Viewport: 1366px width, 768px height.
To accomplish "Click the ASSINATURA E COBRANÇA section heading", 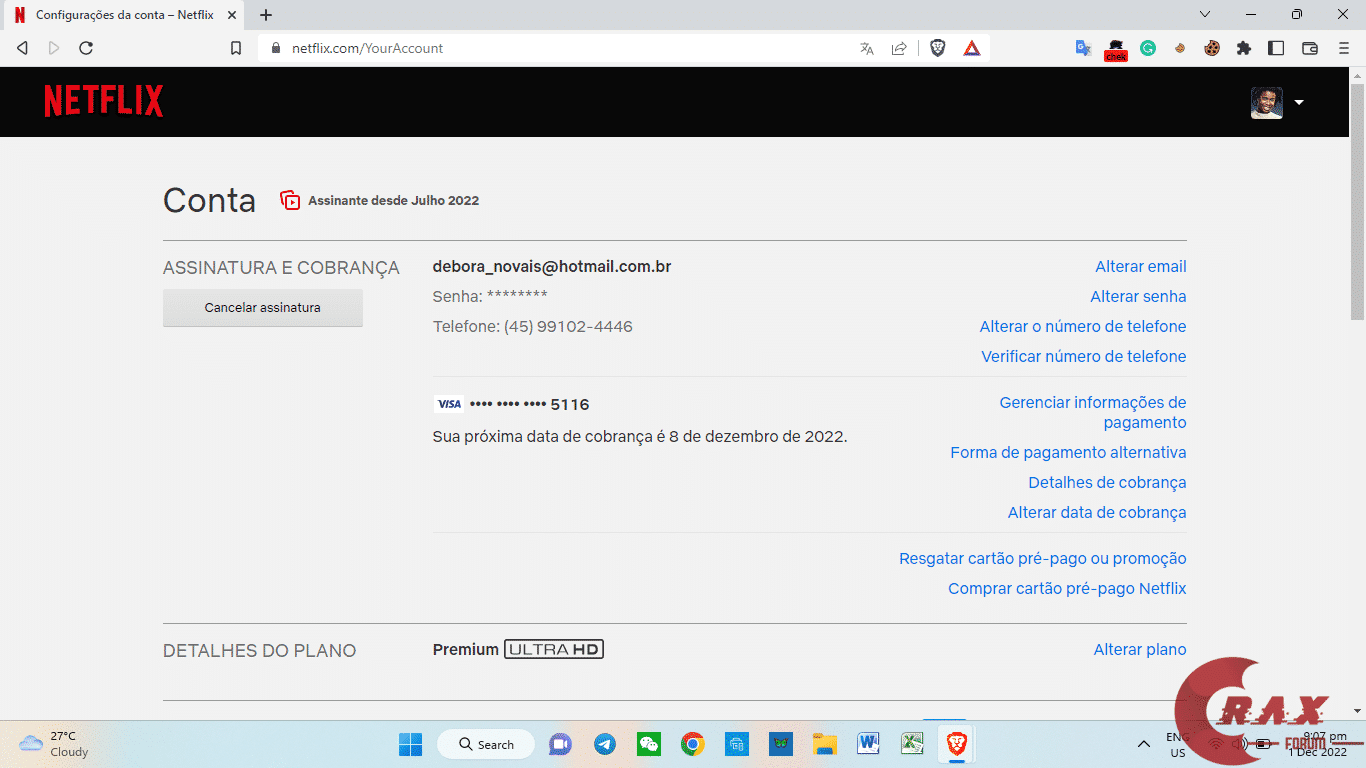I will [x=281, y=268].
